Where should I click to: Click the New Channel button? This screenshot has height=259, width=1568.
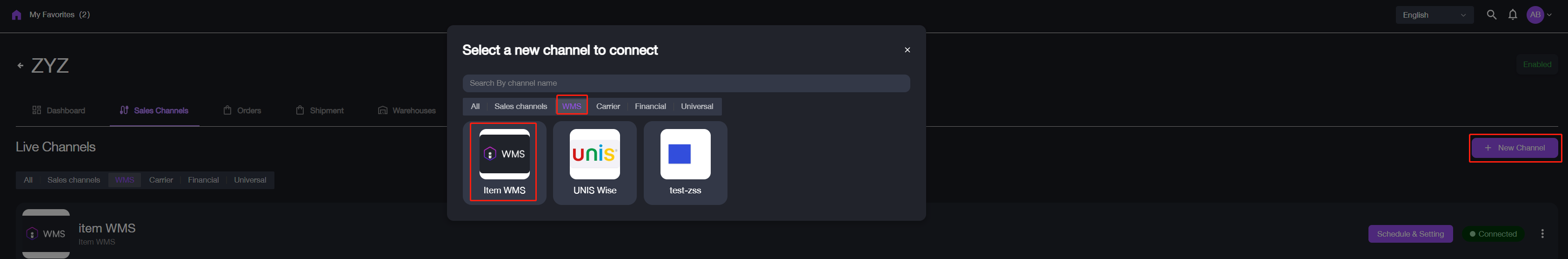coord(1515,148)
